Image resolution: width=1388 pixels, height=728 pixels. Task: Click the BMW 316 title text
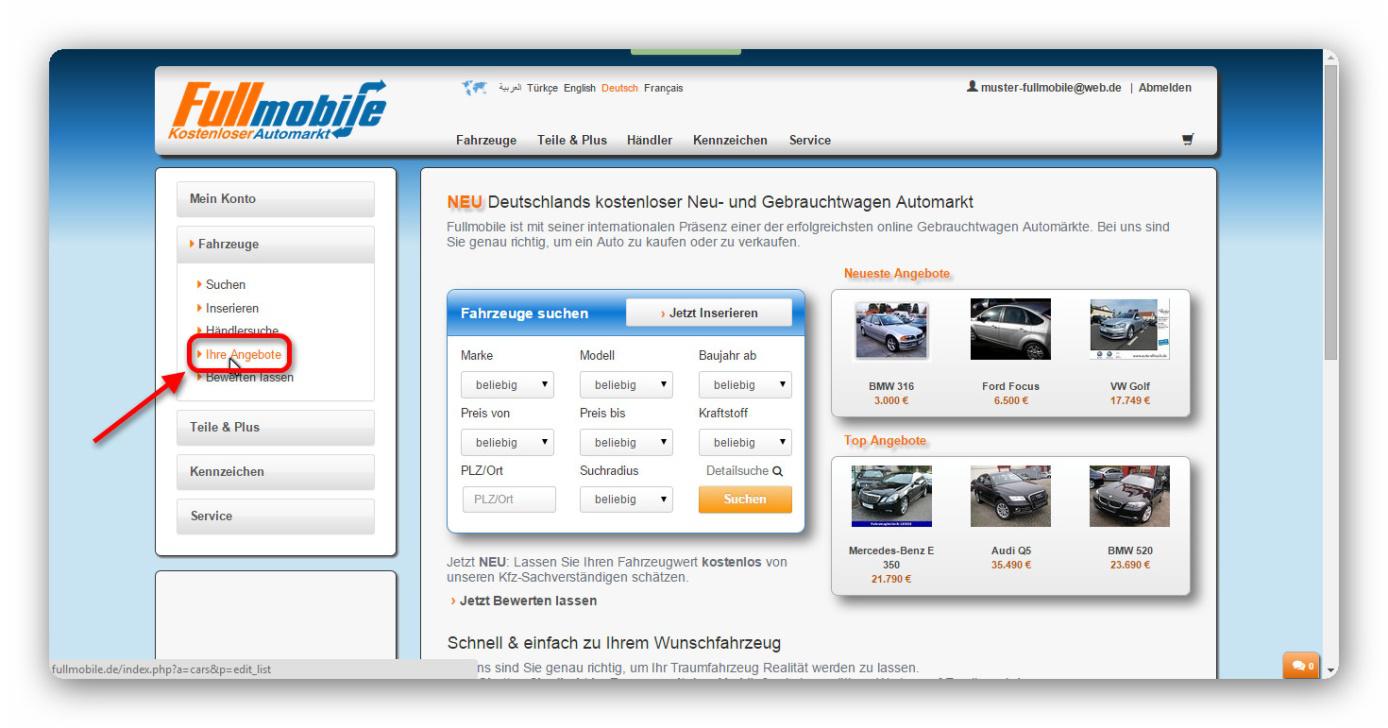(x=891, y=386)
